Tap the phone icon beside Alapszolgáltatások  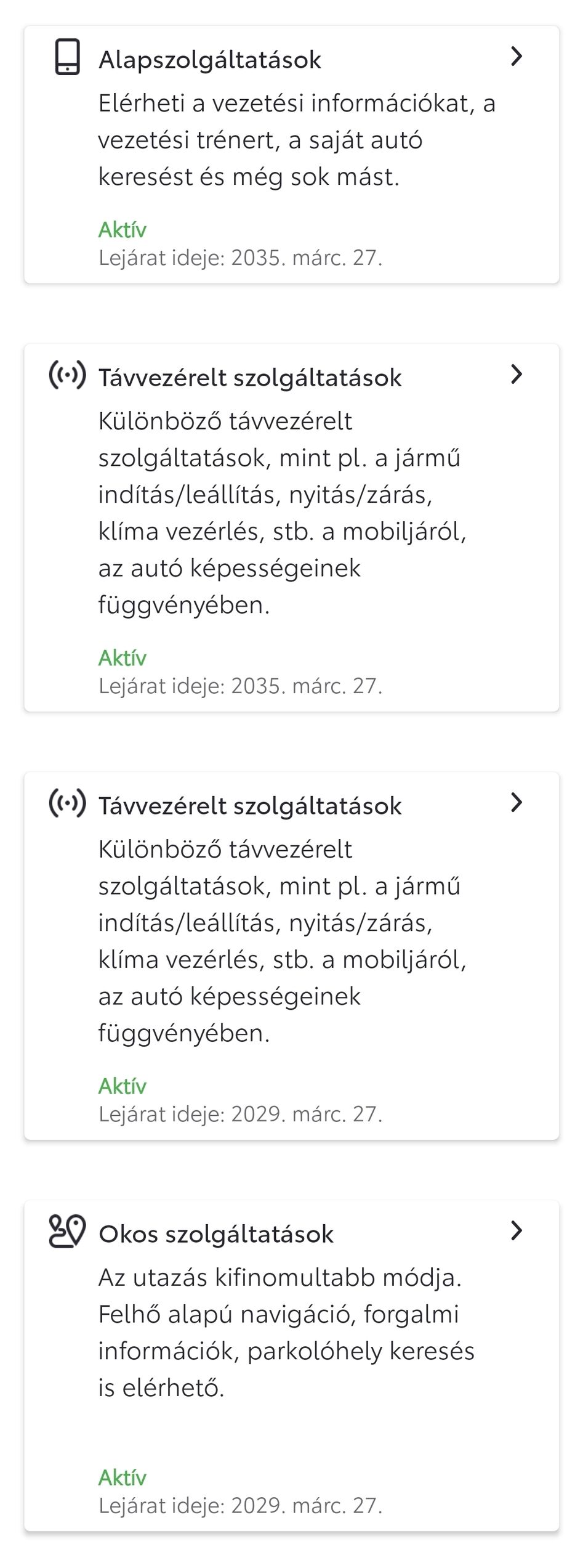point(67,57)
